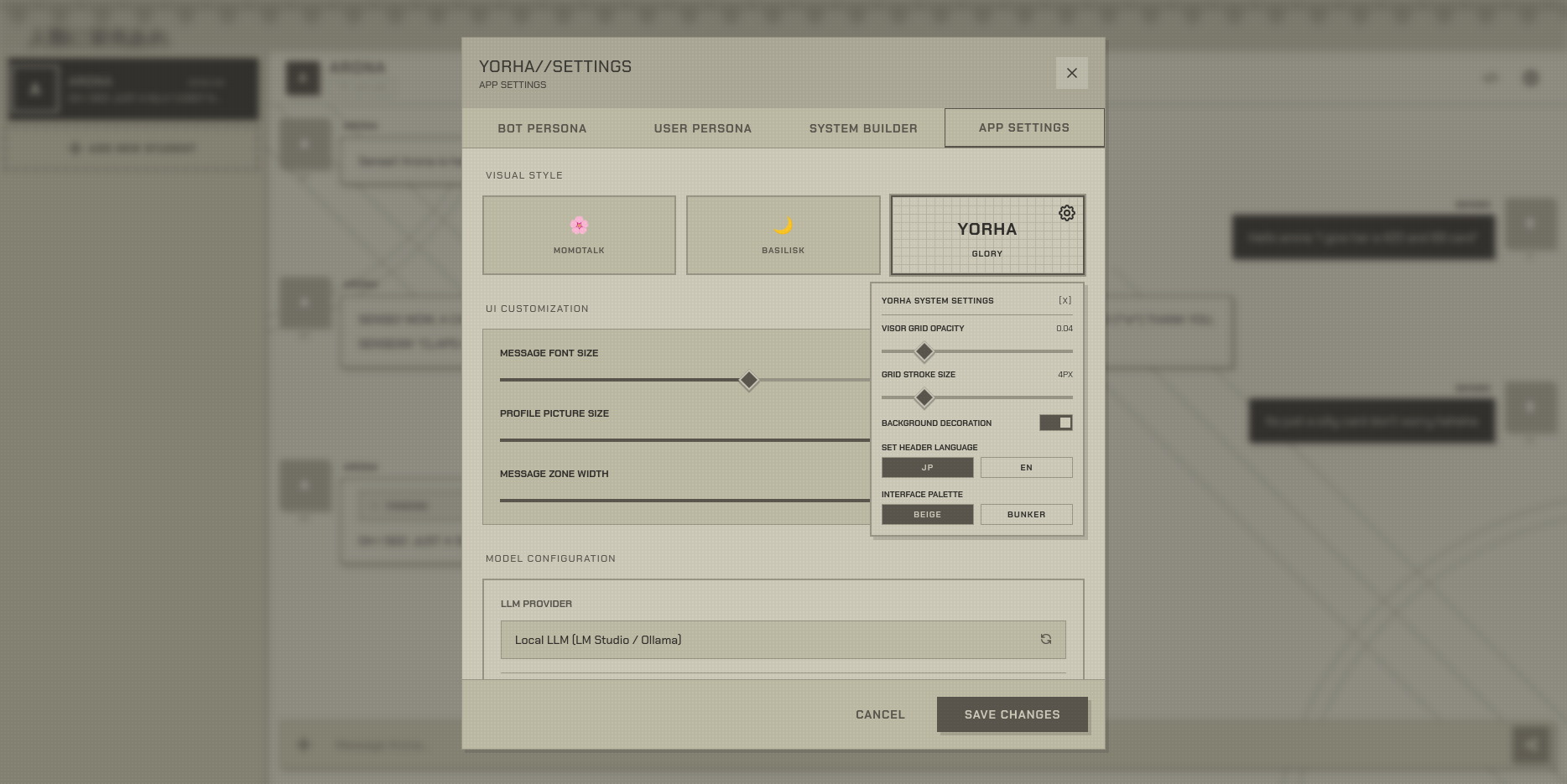Select the Beige interface palette

(x=928, y=514)
